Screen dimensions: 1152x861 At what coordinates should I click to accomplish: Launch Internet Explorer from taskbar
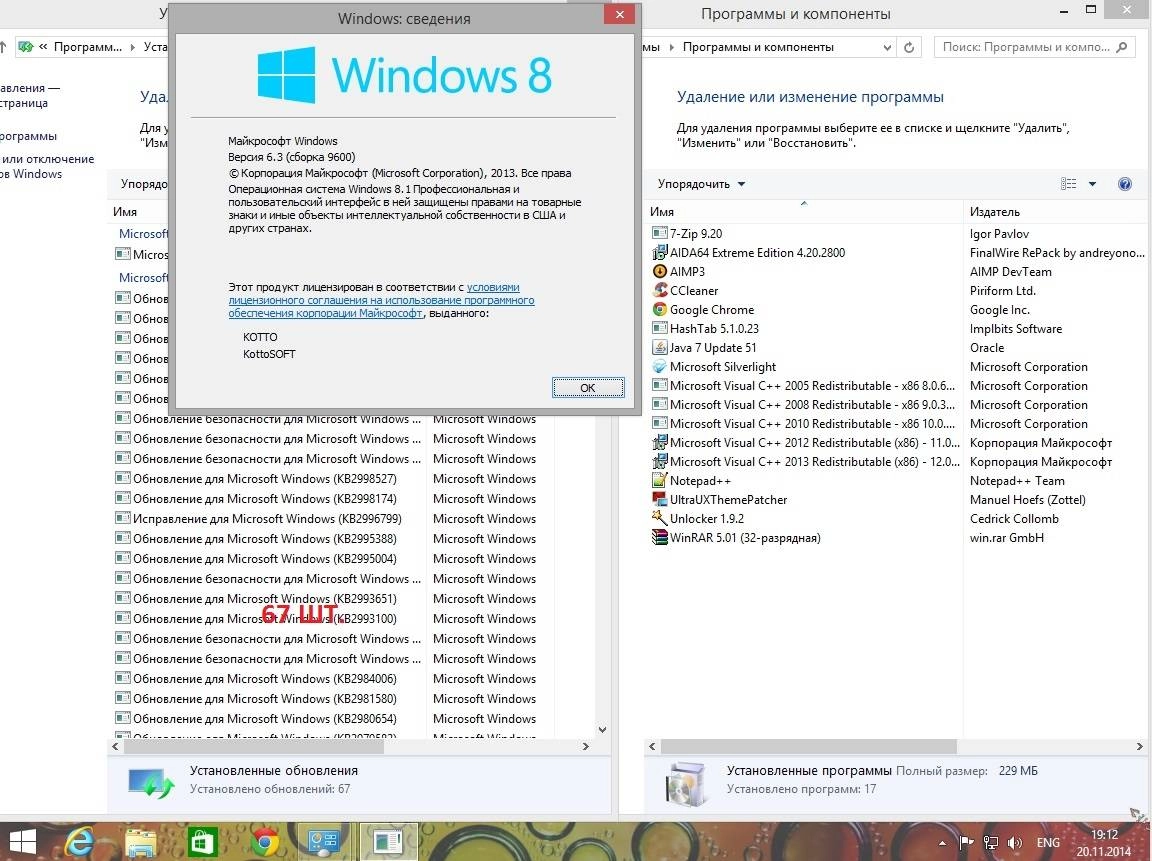[x=79, y=842]
